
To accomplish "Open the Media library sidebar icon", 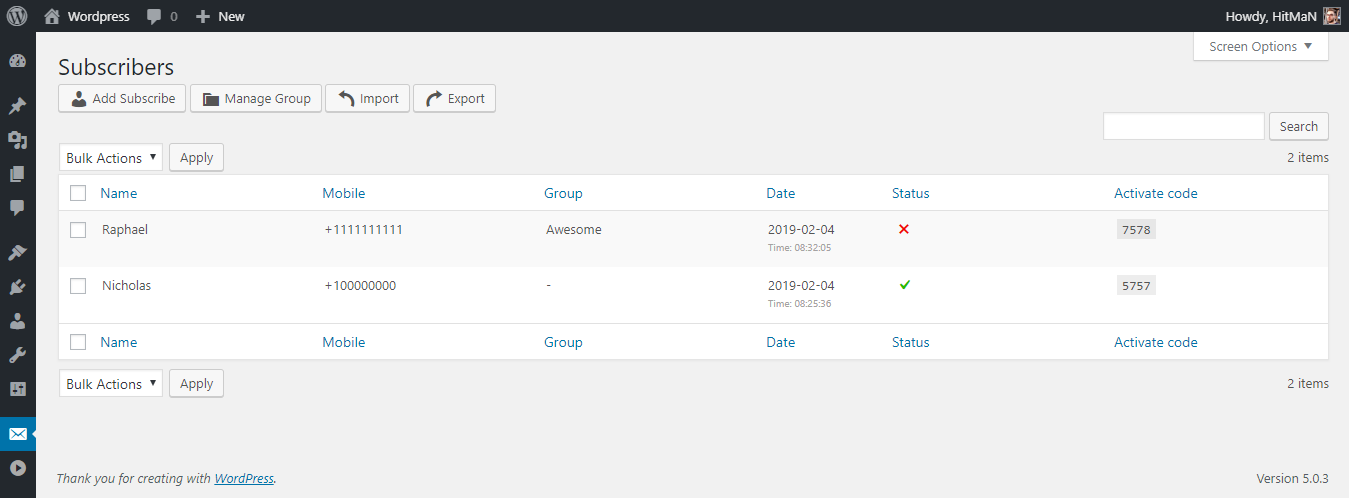I will pyautogui.click(x=17, y=140).
